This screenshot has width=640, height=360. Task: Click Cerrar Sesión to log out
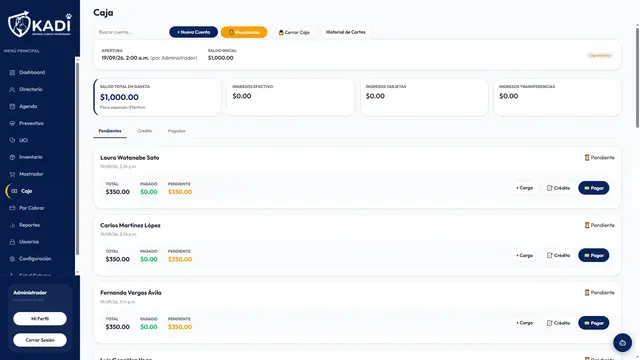tap(40, 340)
